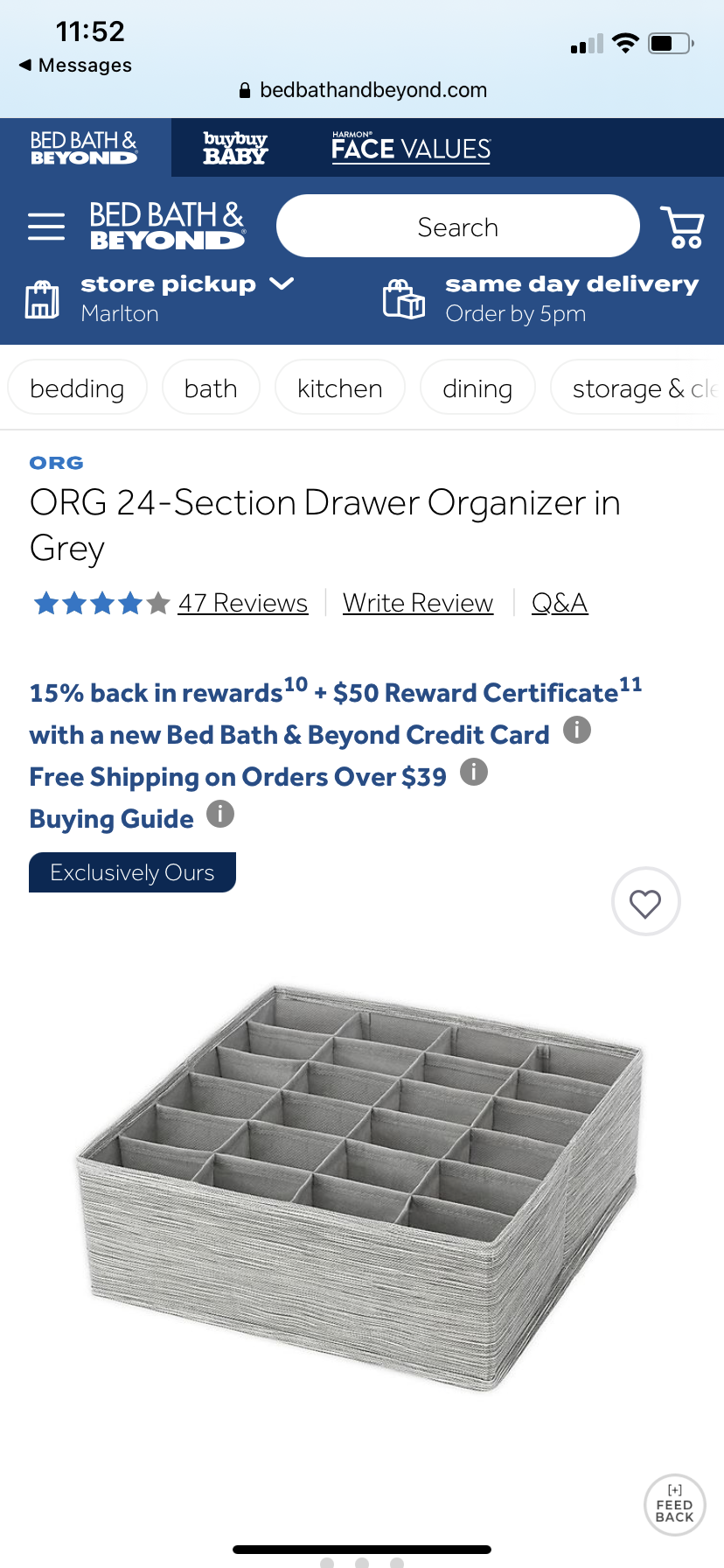The height and width of the screenshot is (1568, 724).
Task: Switch to Harmon Face Values tab
Action: click(x=411, y=148)
